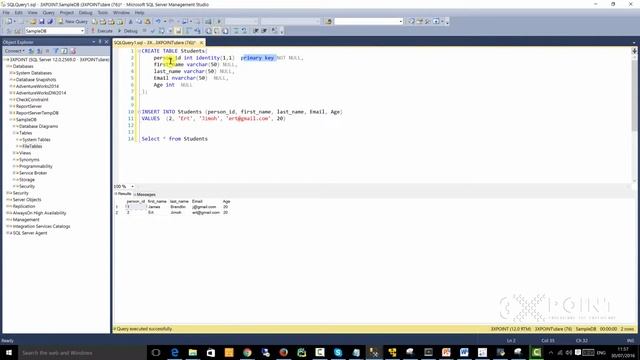The width and height of the screenshot is (640, 360).
Task: Collapse the Databases node
Action: 8,66
